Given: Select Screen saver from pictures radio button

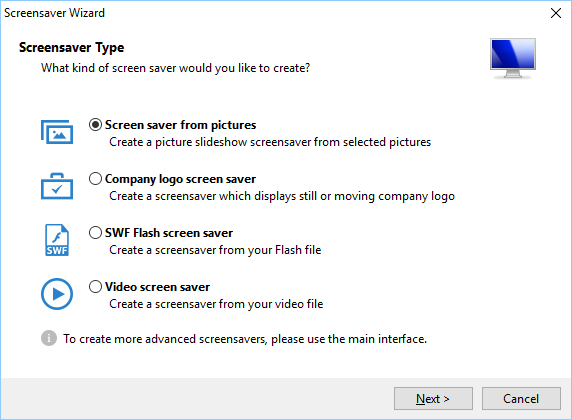Looking at the screenshot, I should [x=95, y=125].
